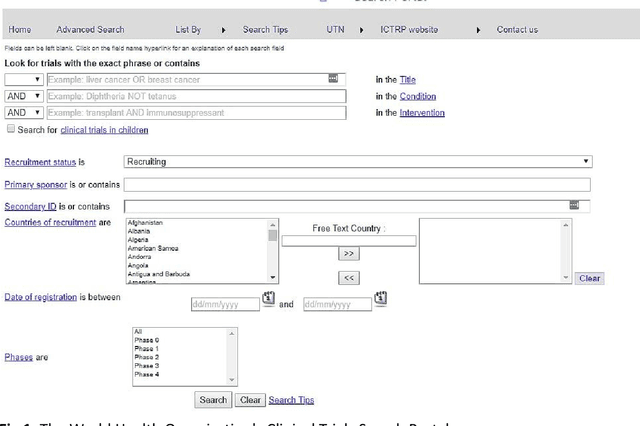
Task: Open the List By menu
Action: click(x=189, y=30)
